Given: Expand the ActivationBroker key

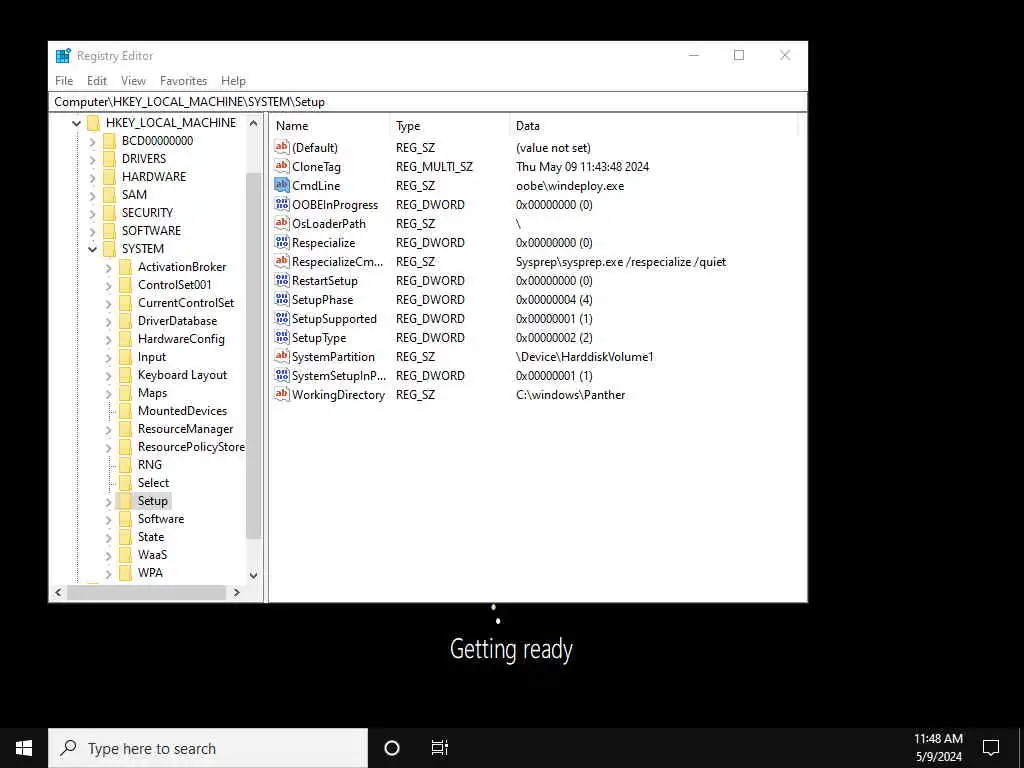Looking at the screenshot, I should 108,267.
